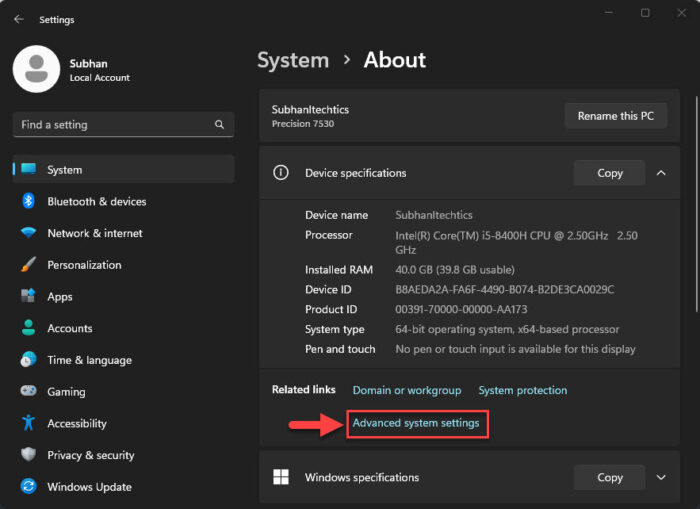Copy the Windows specifications
This screenshot has width=700, height=509.
click(x=609, y=477)
